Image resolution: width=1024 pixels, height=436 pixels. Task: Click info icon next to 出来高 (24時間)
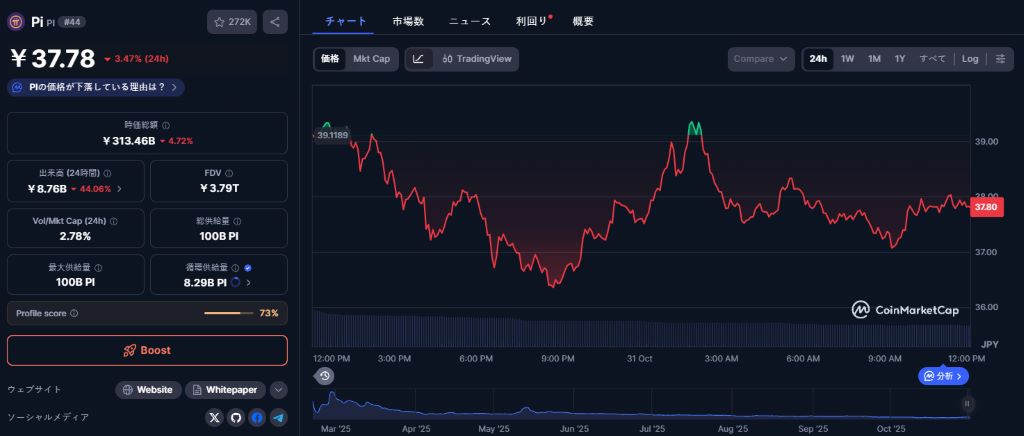107,174
